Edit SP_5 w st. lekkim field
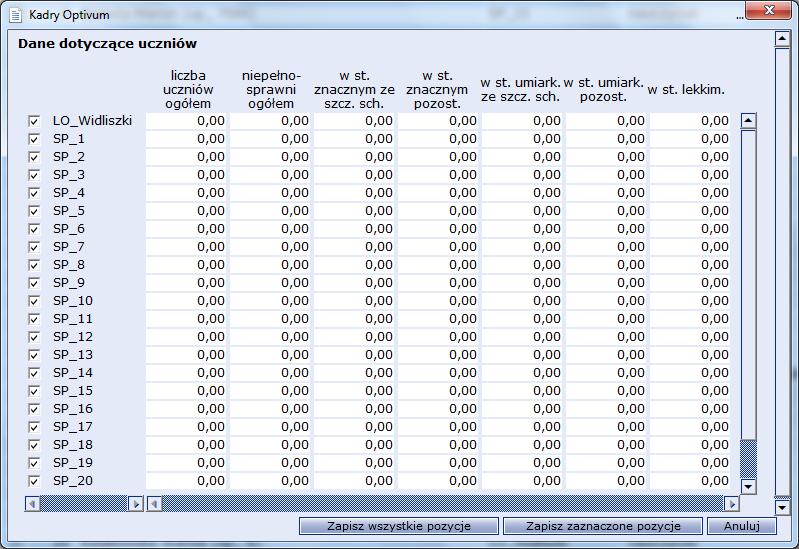Screen dimensions: 799x549 pos(690,211)
